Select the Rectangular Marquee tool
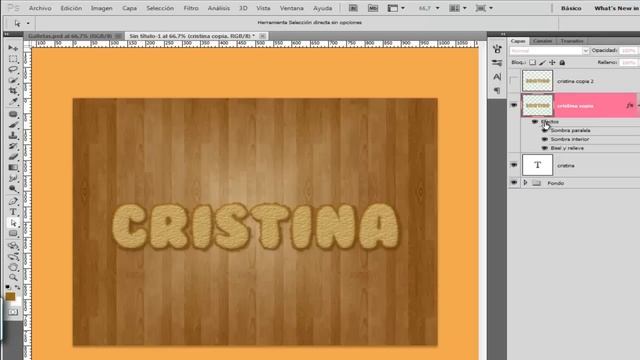The image size is (640, 360). (13, 59)
